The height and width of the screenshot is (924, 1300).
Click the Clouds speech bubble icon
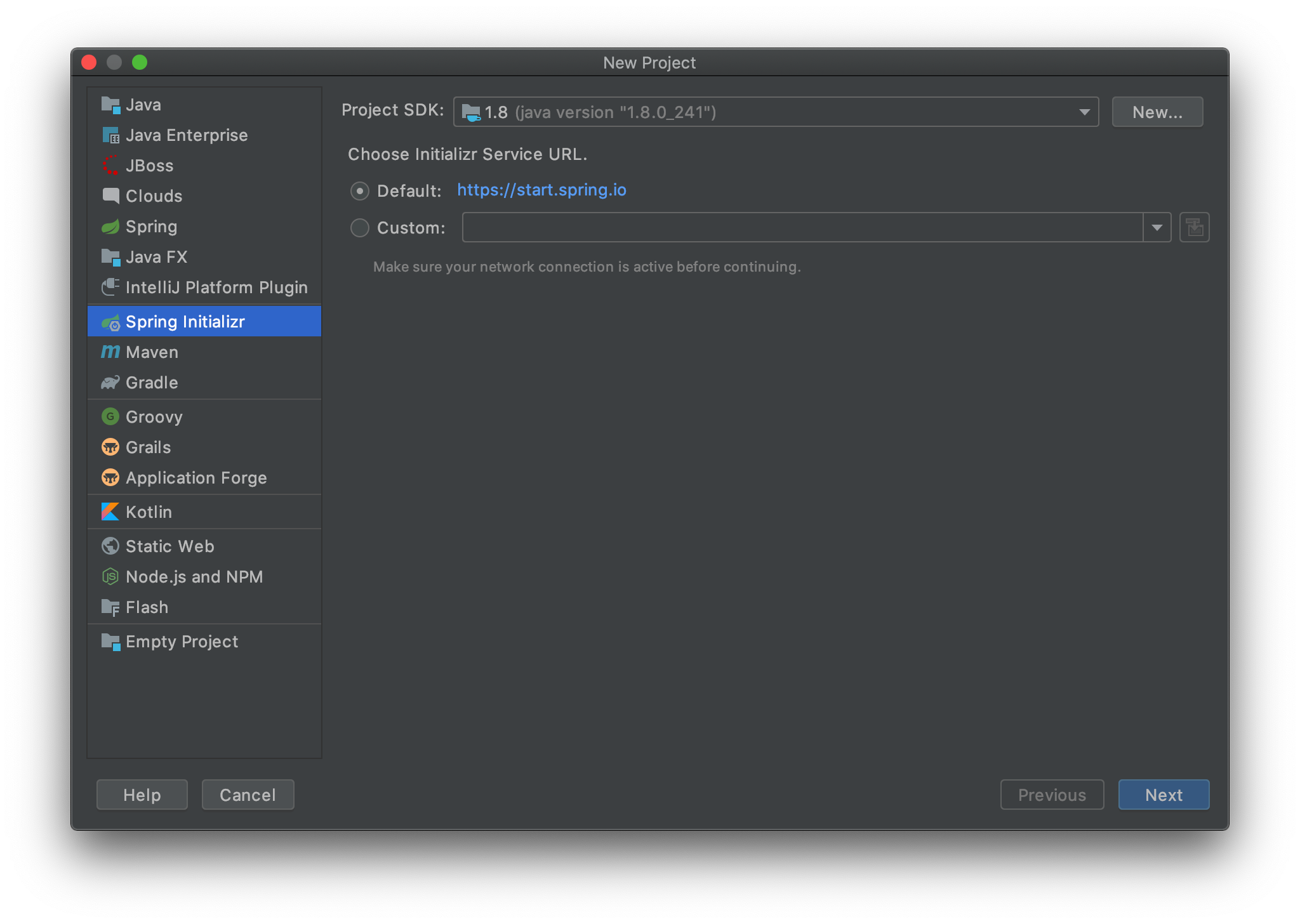click(110, 195)
